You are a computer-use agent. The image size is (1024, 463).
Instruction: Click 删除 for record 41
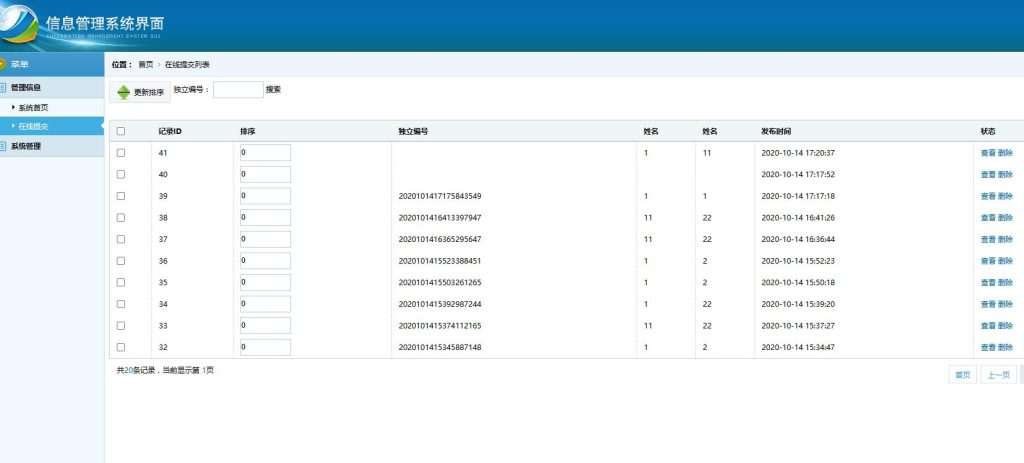1005,153
